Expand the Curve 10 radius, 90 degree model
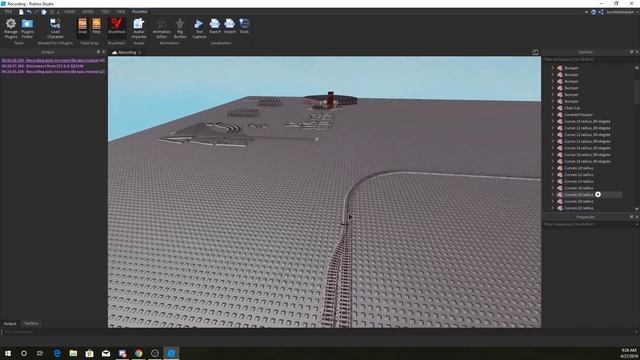 pyautogui.click(x=553, y=121)
